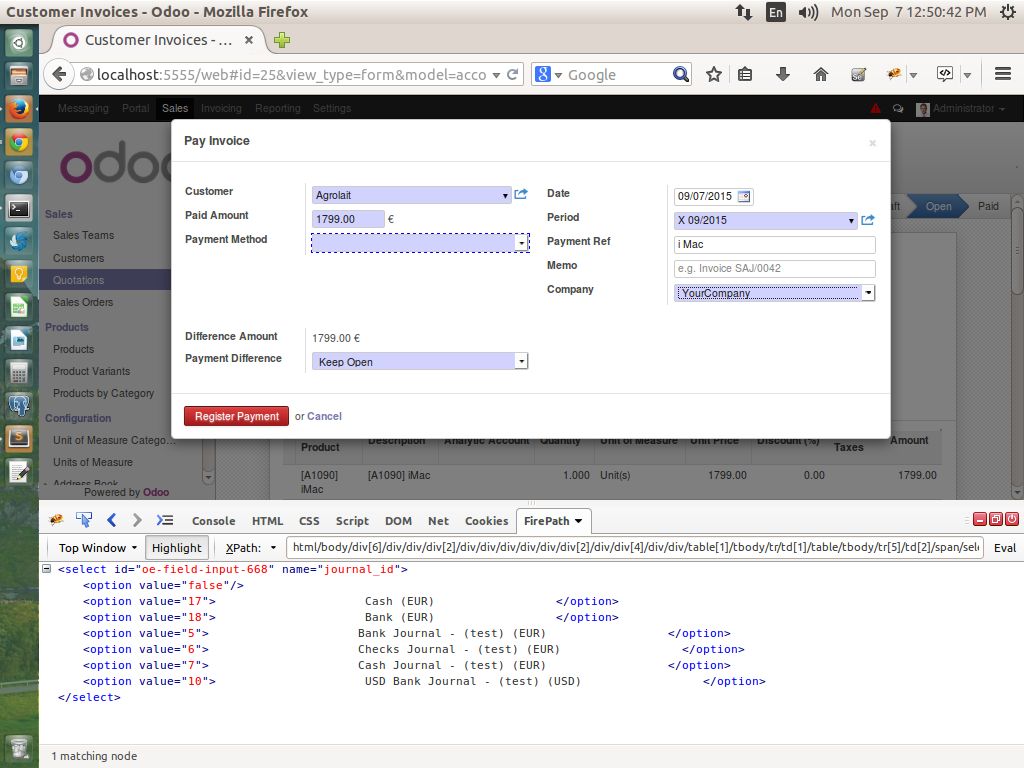Launch Chrome from the Ubuntu dock

click(19, 142)
